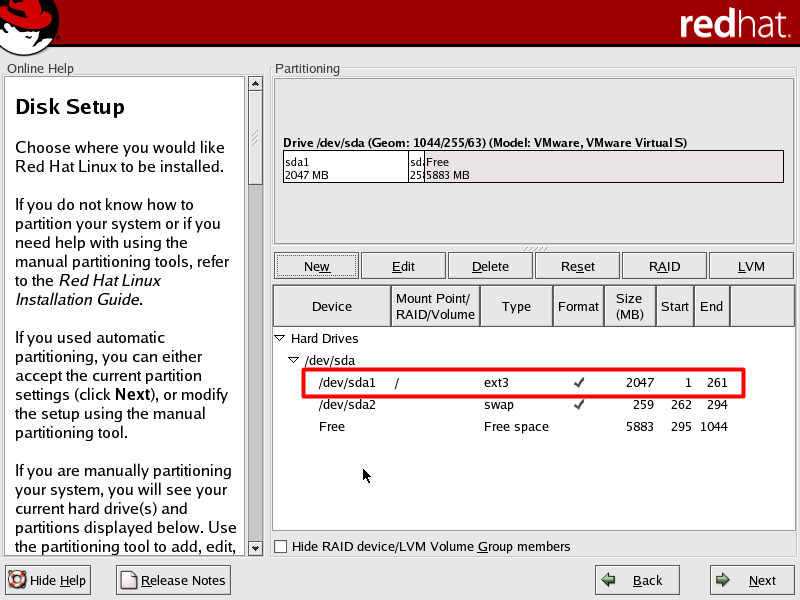Open the Release Notes button
Image resolution: width=800 pixels, height=600 pixels.
173,580
